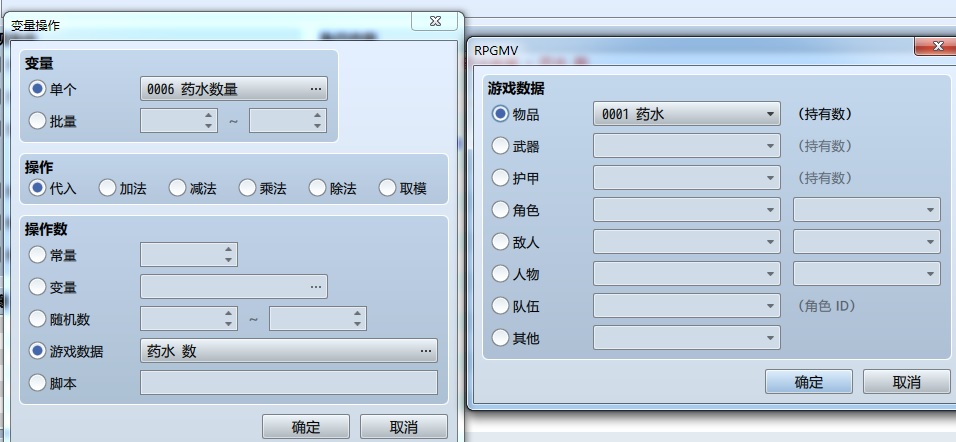The height and width of the screenshot is (442, 956).
Task: Select 角色 in the 游戏数据 dialog
Action: 500,210
